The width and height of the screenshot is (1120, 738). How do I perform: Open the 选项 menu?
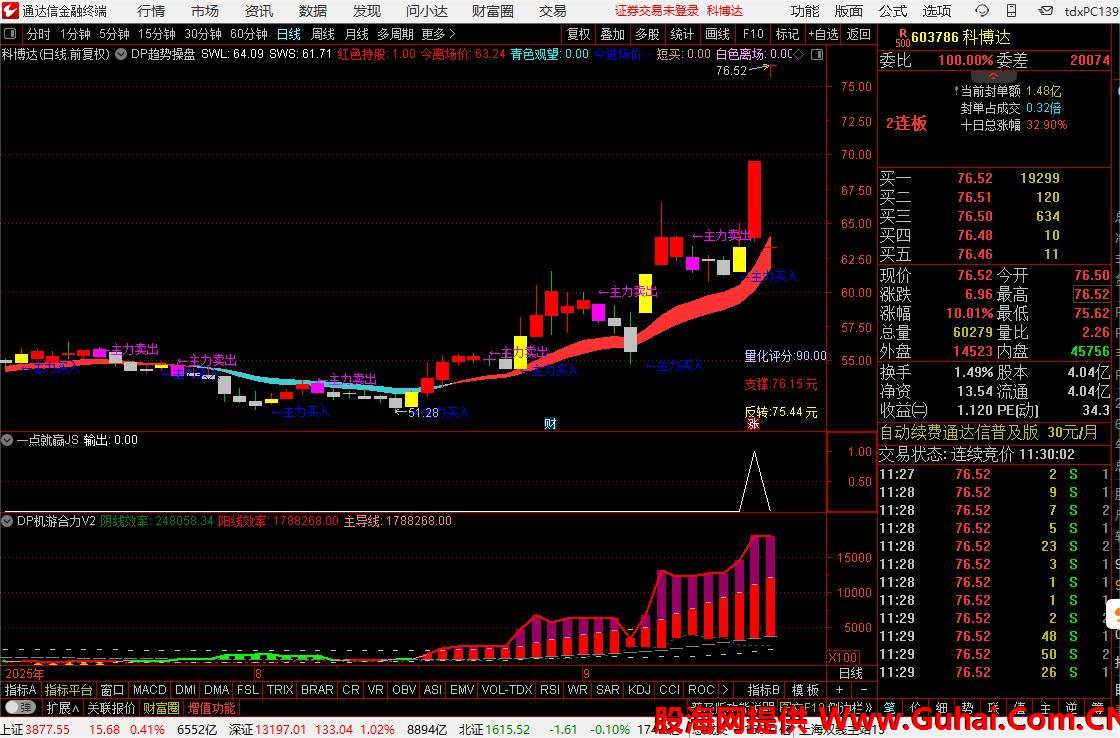(x=936, y=11)
